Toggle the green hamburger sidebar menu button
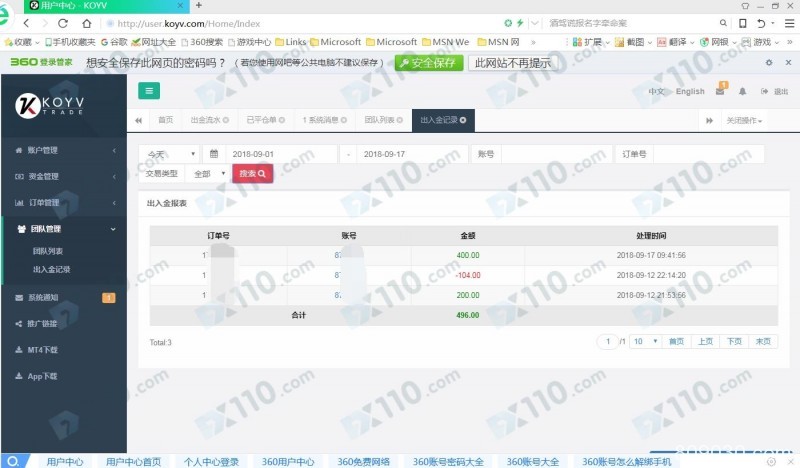Viewport: 800px width, 468px height. (x=149, y=91)
